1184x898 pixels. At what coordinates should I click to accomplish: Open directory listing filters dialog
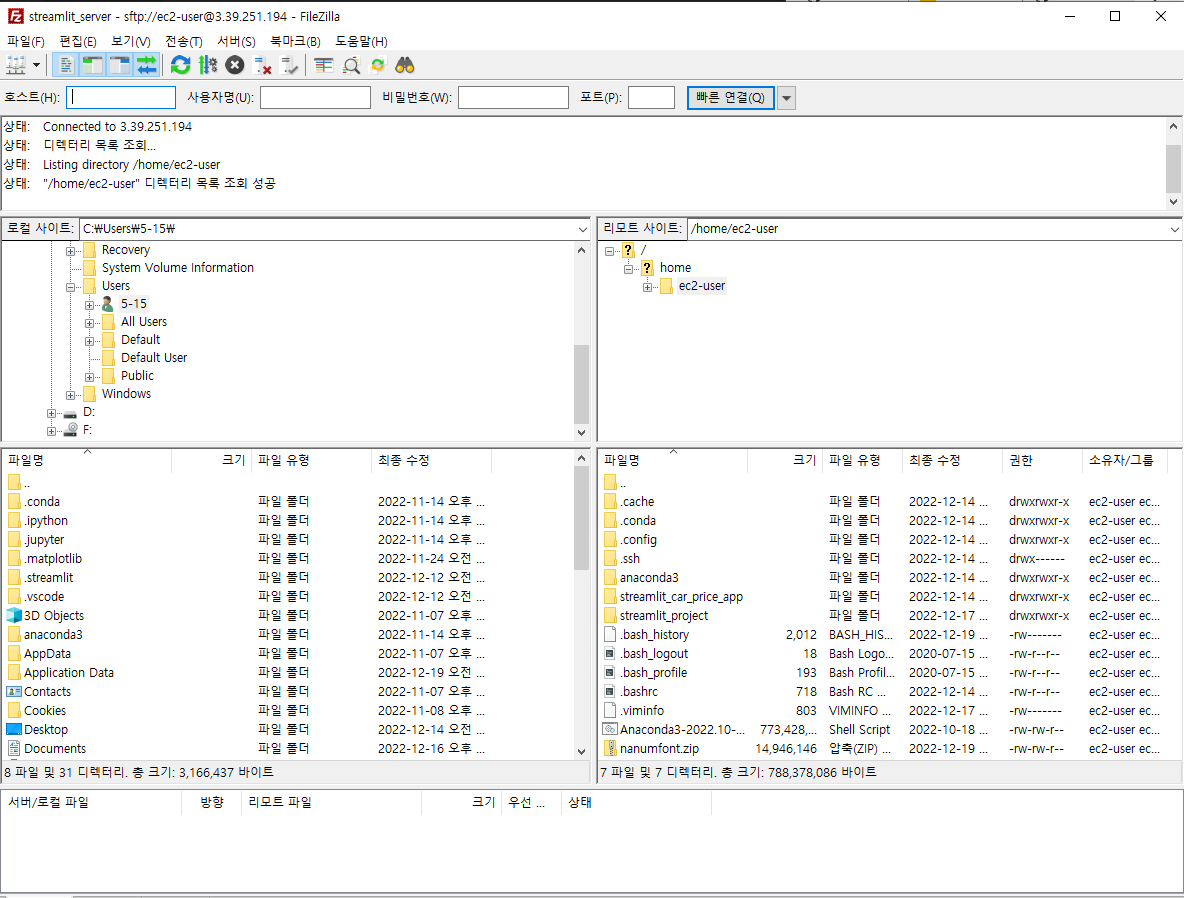point(324,66)
